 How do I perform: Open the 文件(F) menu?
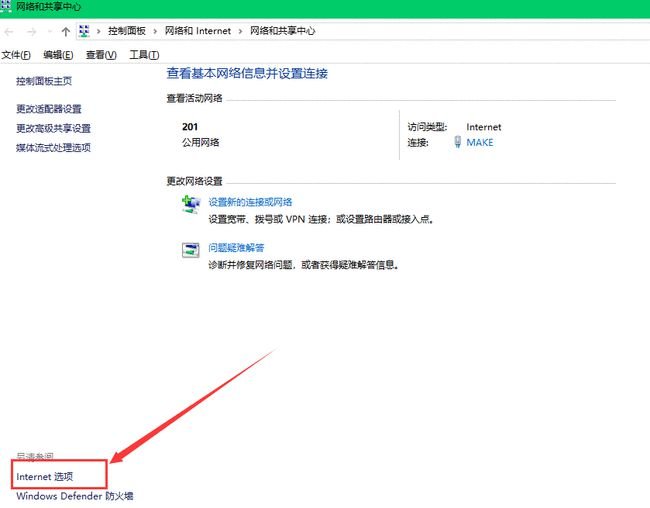(x=16, y=55)
